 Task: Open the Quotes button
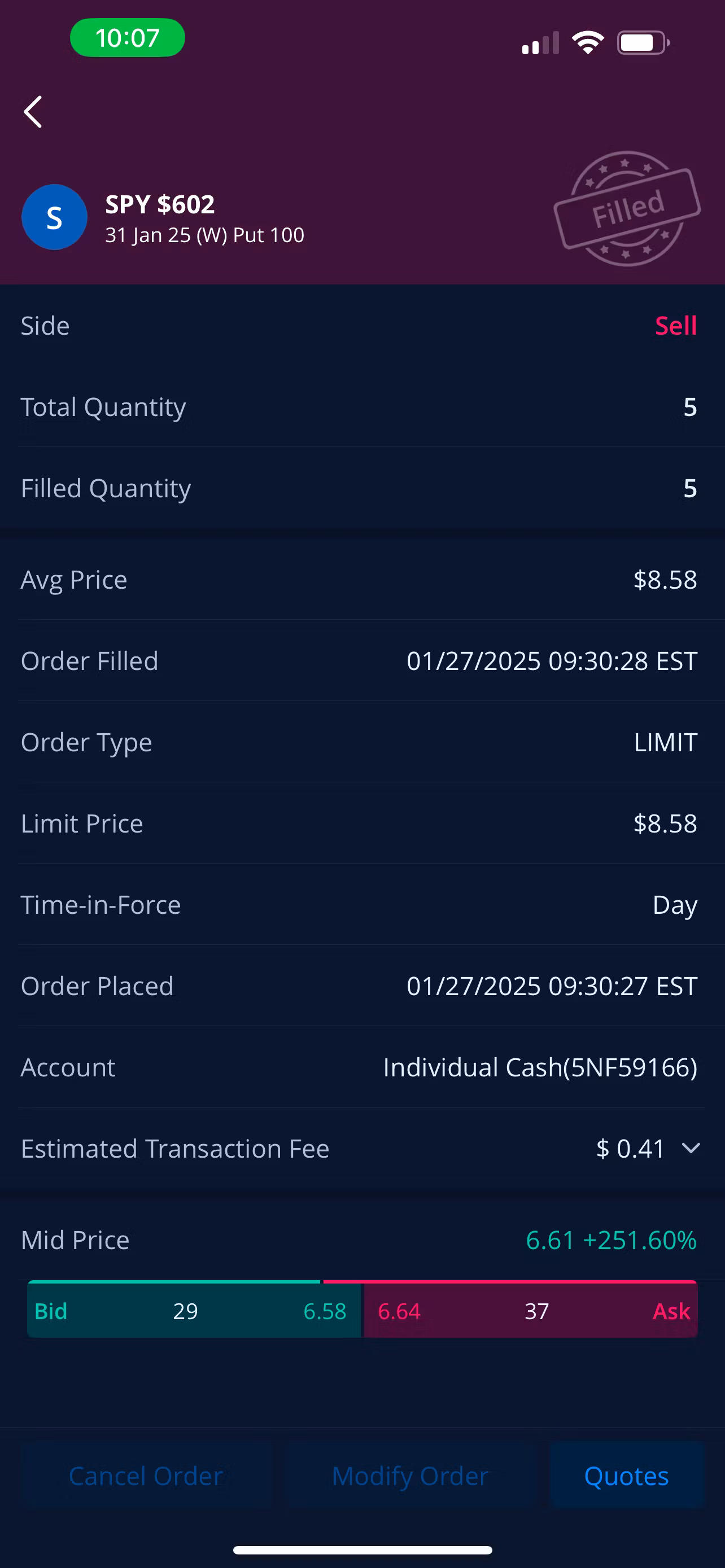(x=626, y=1475)
